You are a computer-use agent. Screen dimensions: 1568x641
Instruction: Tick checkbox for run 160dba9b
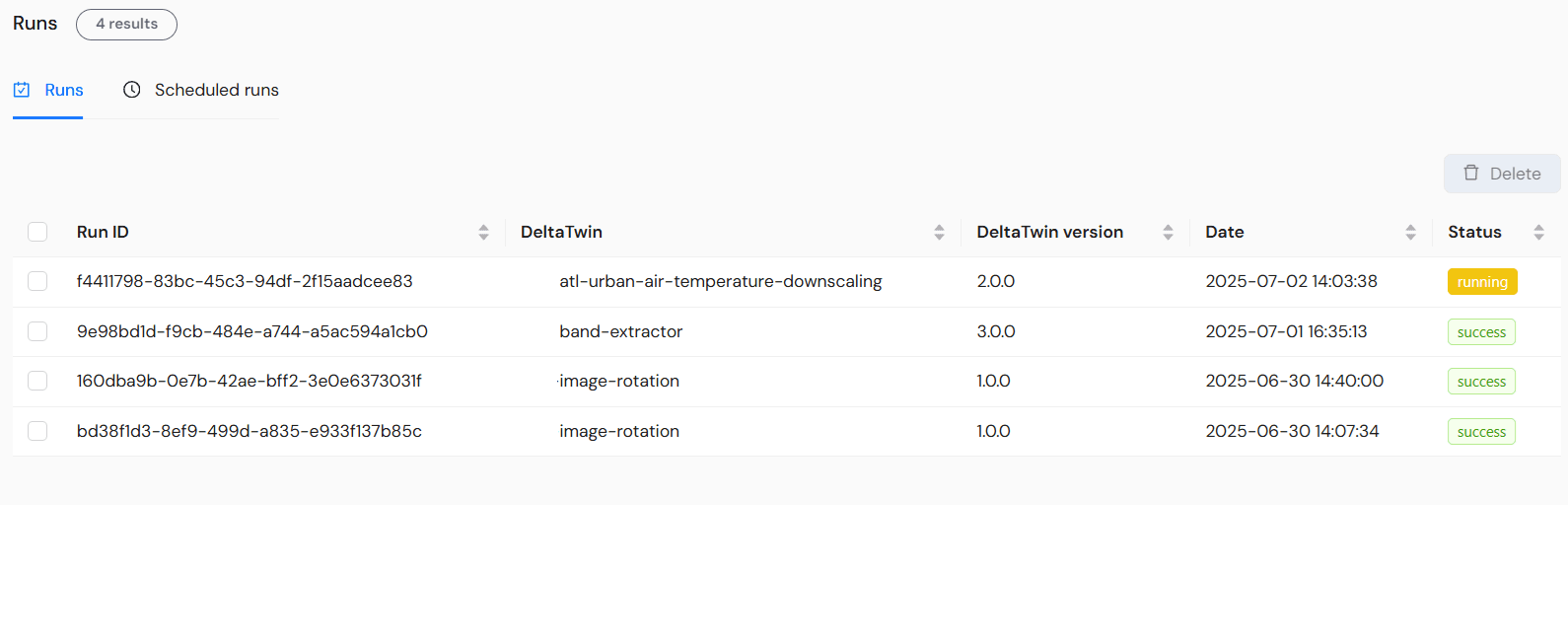(37, 381)
